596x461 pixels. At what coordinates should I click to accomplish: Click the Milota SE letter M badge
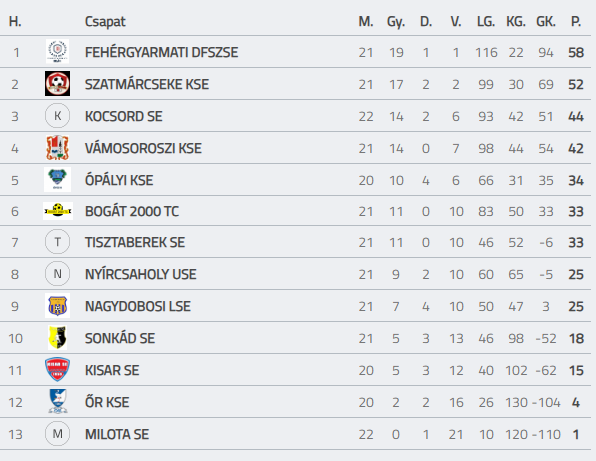[x=57, y=434]
